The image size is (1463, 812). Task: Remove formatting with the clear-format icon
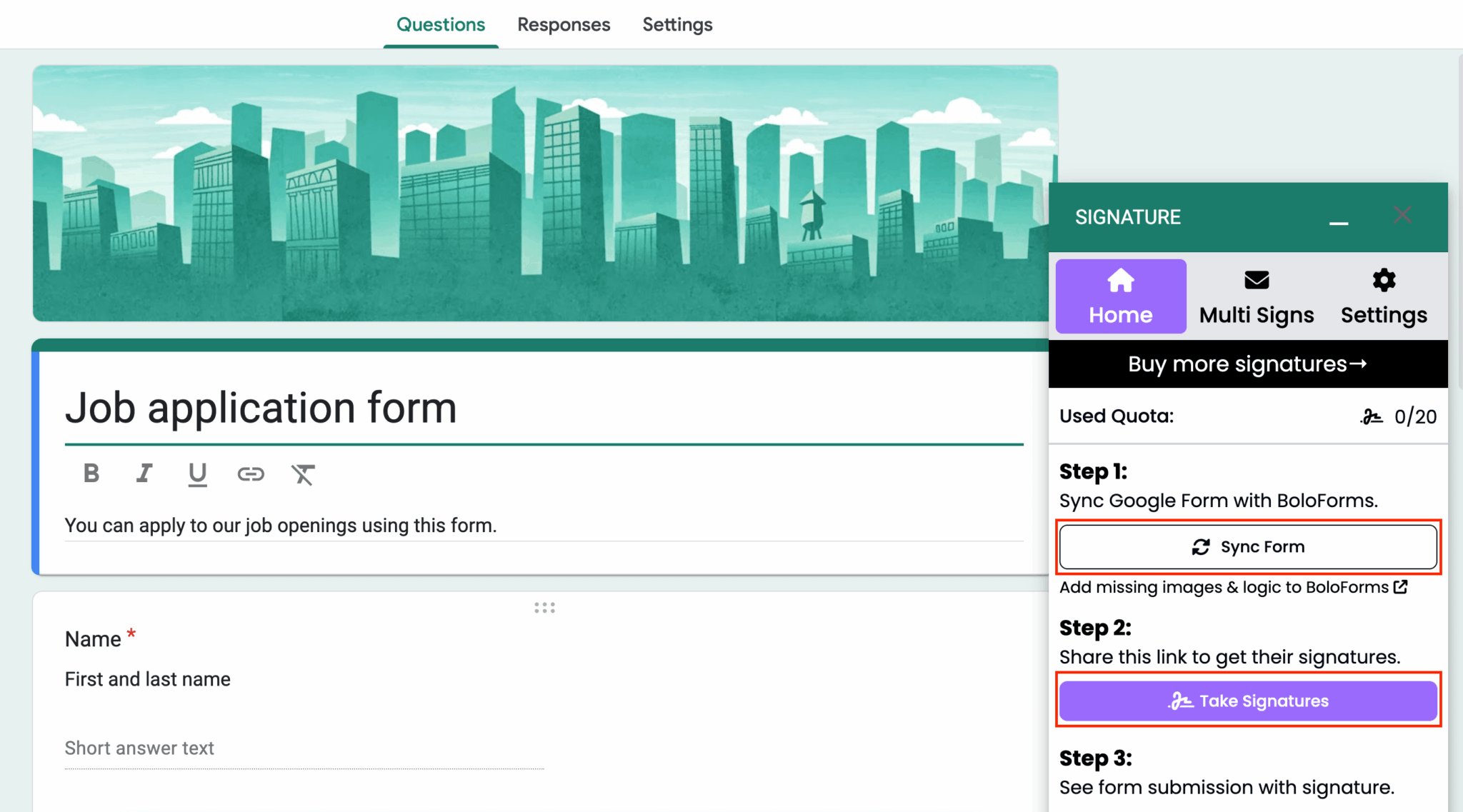(x=303, y=473)
